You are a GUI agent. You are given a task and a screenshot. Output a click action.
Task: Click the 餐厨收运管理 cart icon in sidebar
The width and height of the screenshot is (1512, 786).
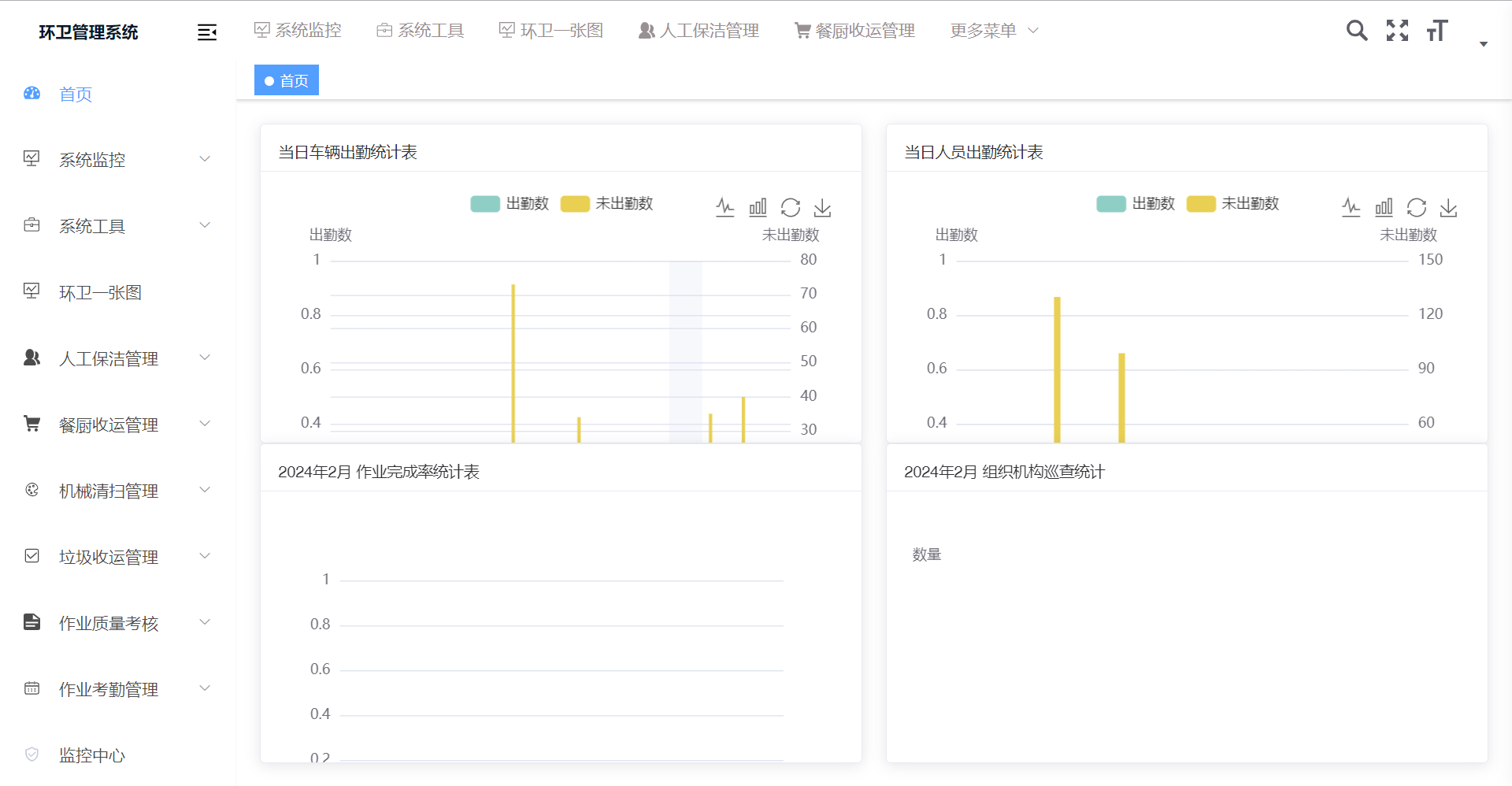pyautogui.click(x=32, y=424)
